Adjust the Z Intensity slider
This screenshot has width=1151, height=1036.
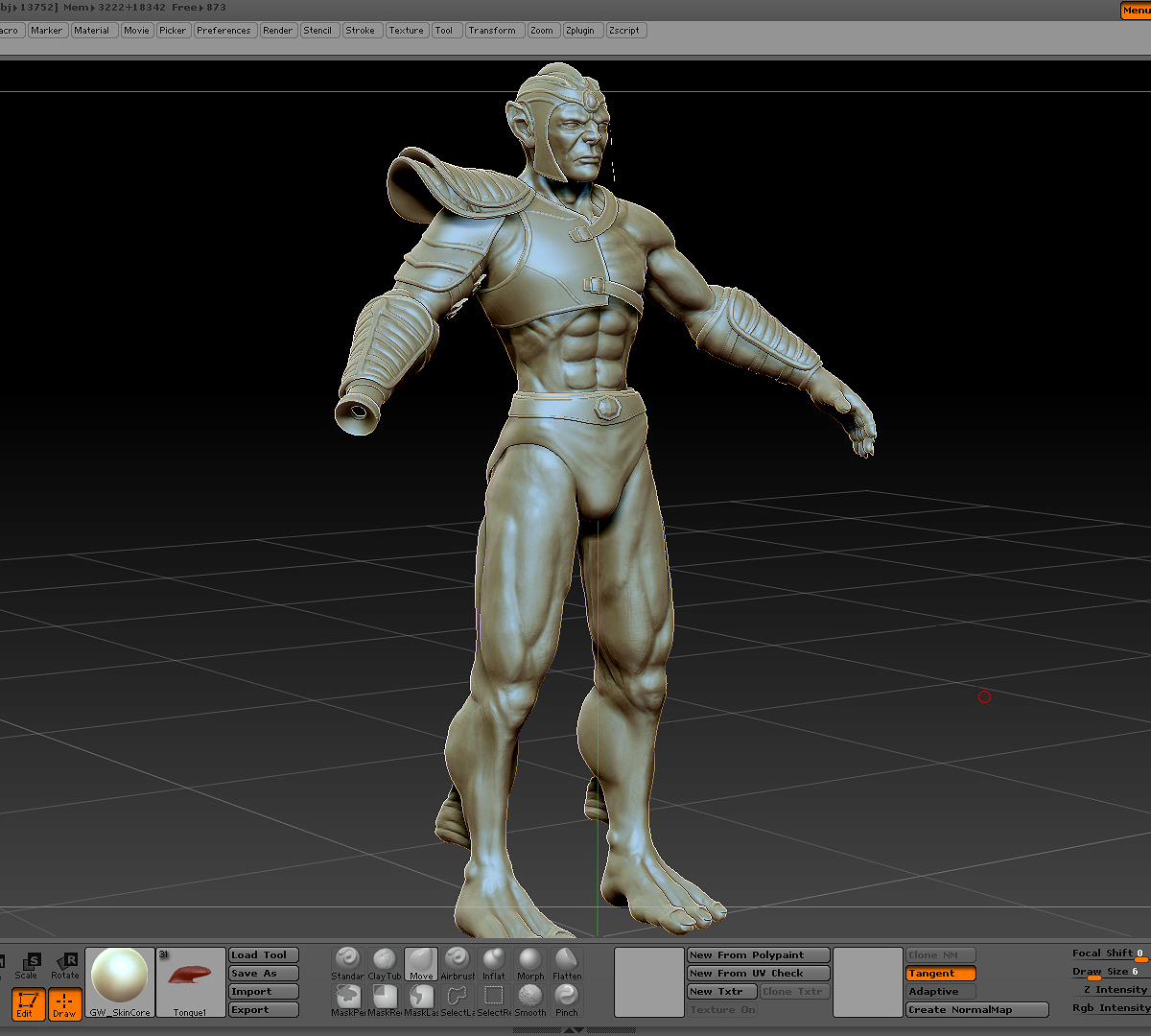tap(1111, 990)
